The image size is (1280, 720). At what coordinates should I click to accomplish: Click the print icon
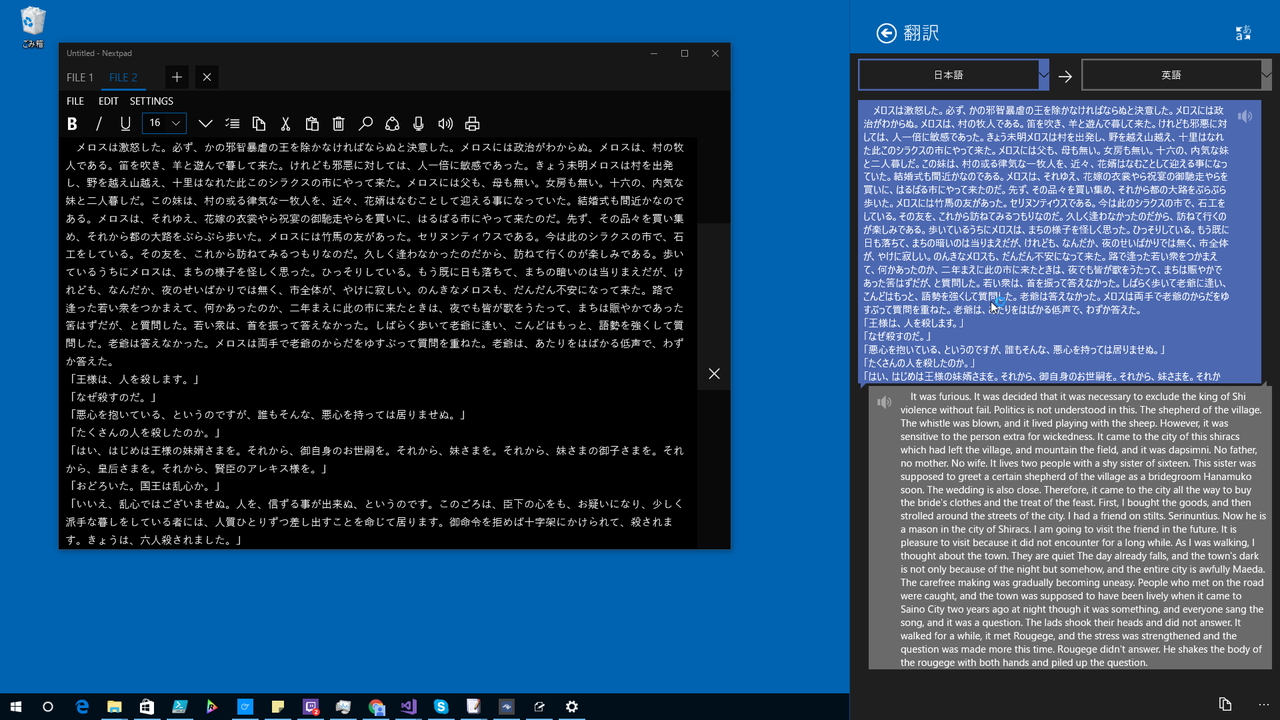pyautogui.click(x=472, y=124)
